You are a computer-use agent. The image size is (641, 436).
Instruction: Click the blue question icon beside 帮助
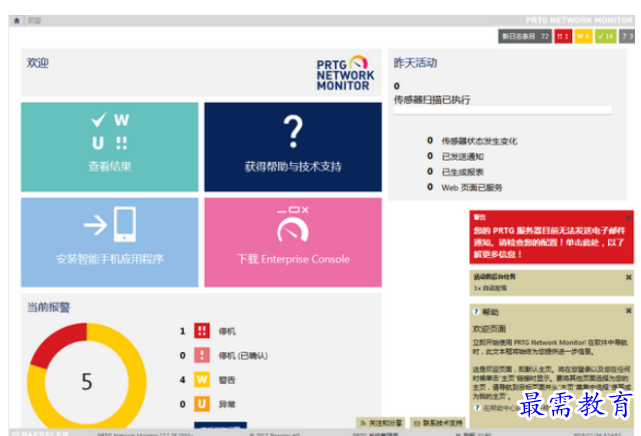tap(476, 312)
